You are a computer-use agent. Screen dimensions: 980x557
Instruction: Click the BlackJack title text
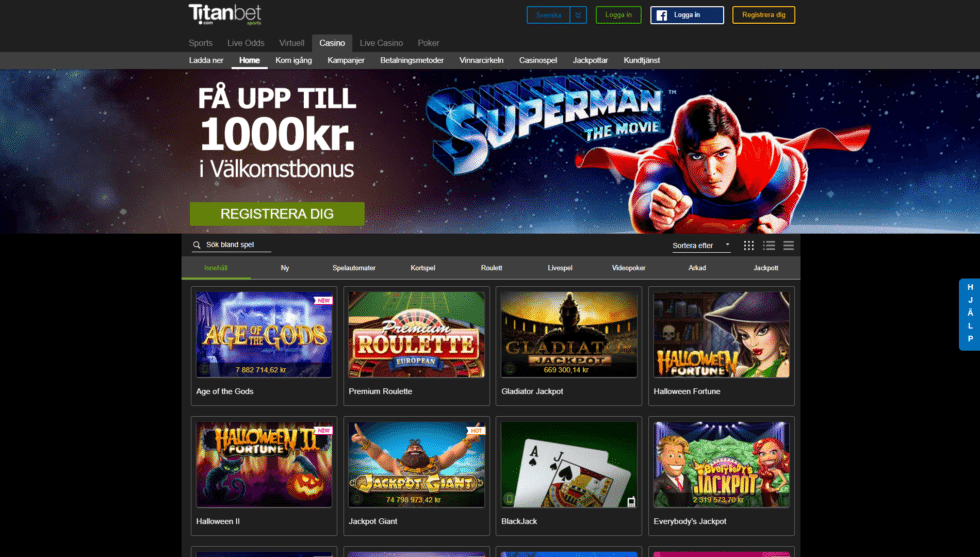pyautogui.click(x=519, y=521)
